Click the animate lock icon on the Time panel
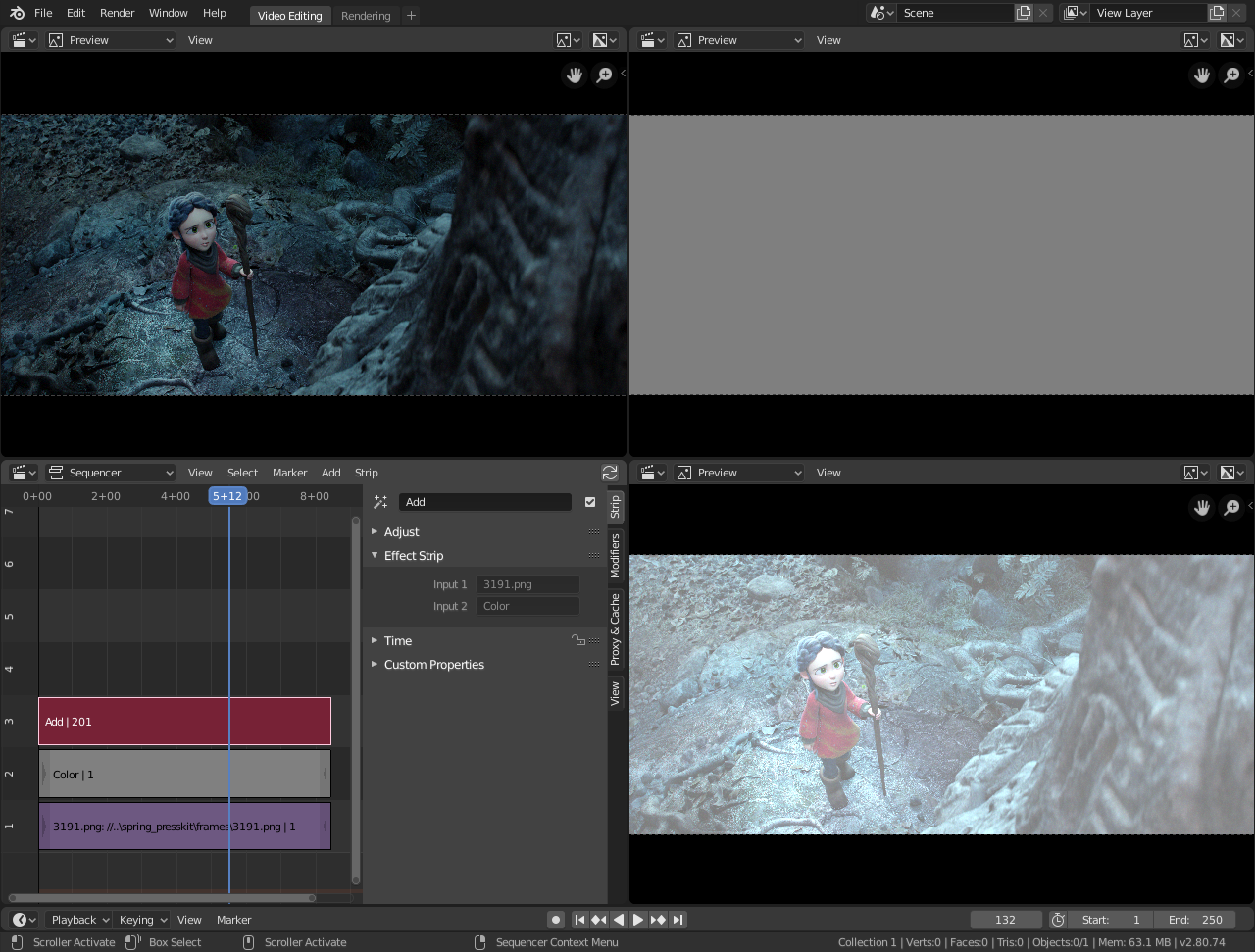This screenshot has width=1255, height=952. point(578,639)
